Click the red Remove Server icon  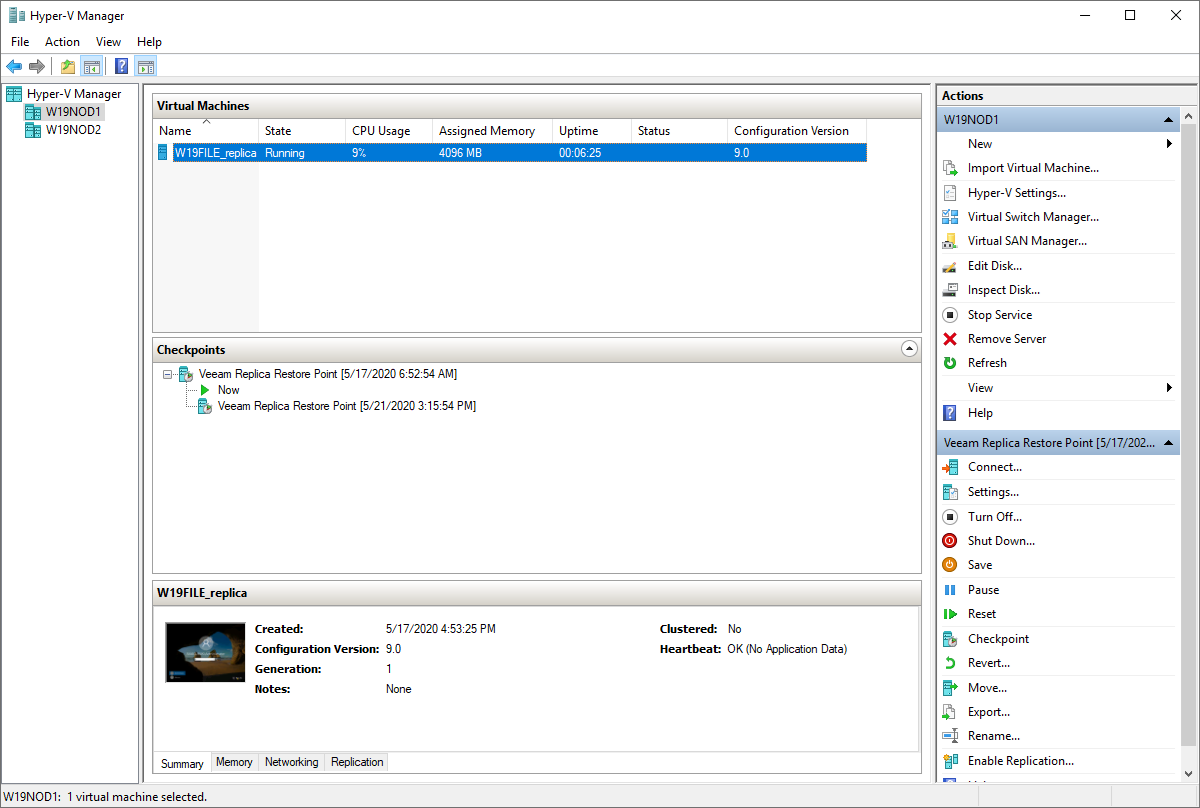pos(950,339)
